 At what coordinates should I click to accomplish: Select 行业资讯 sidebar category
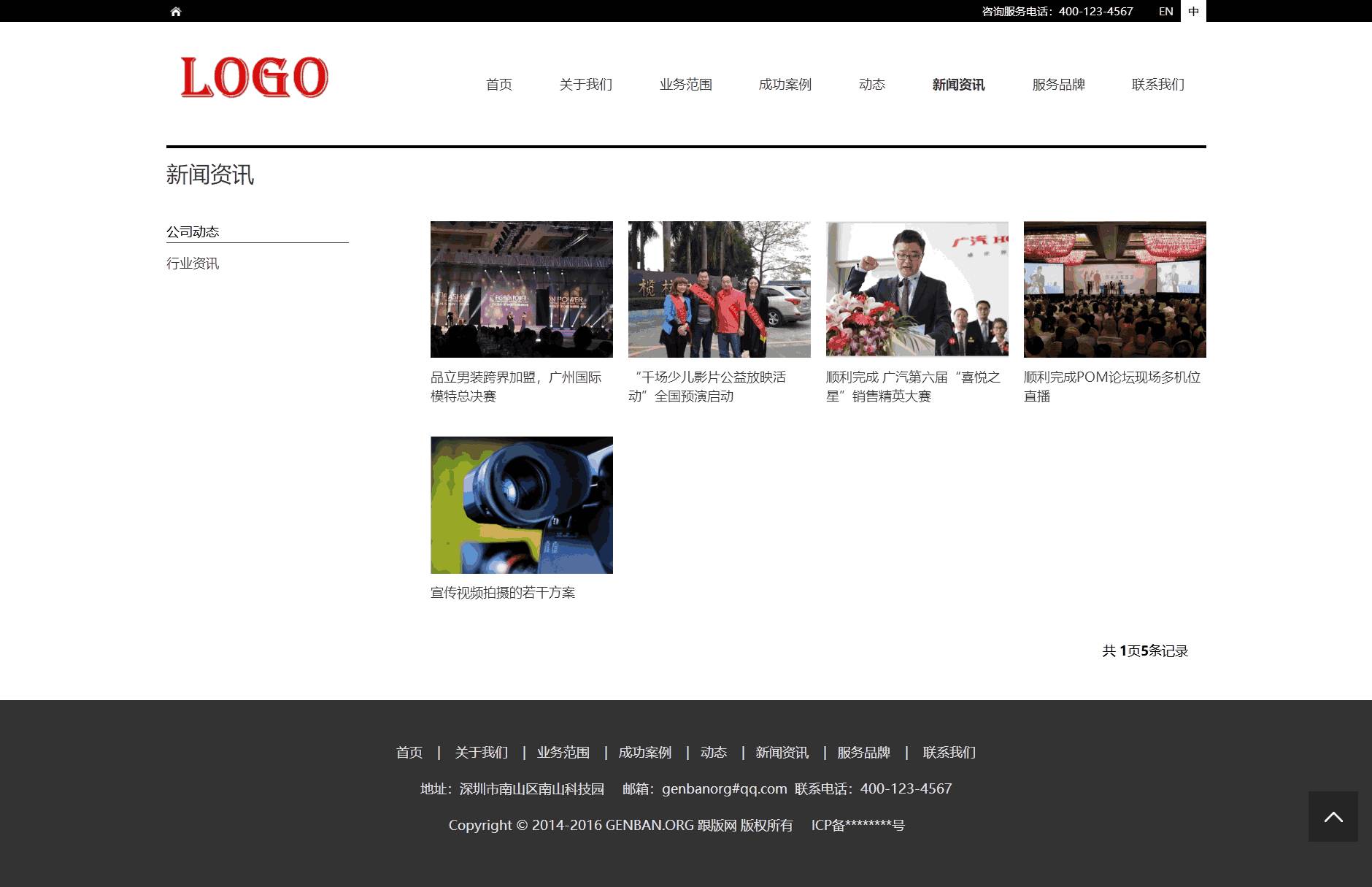pyautogui.click(x=193, y=264)
